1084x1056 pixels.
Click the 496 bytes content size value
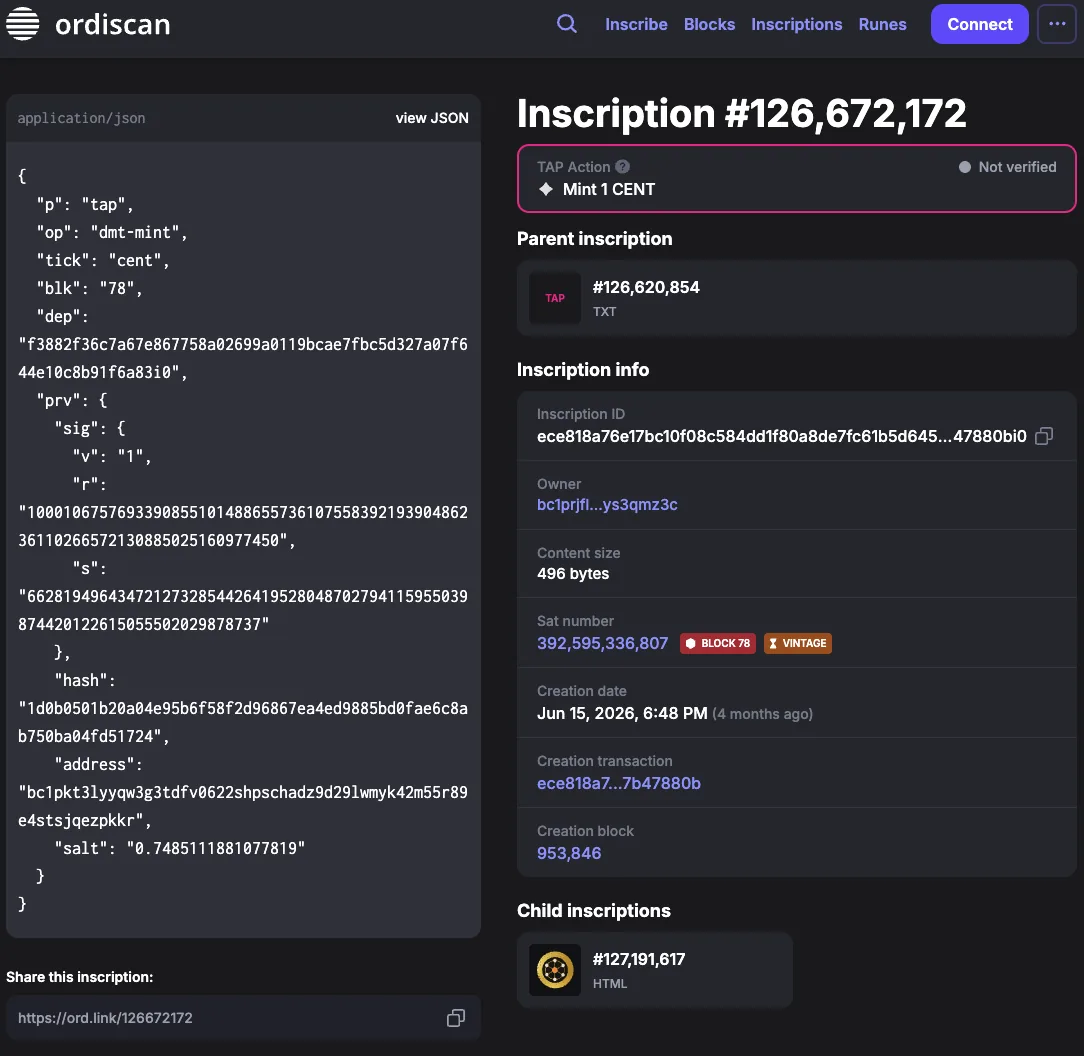point(573,573)
